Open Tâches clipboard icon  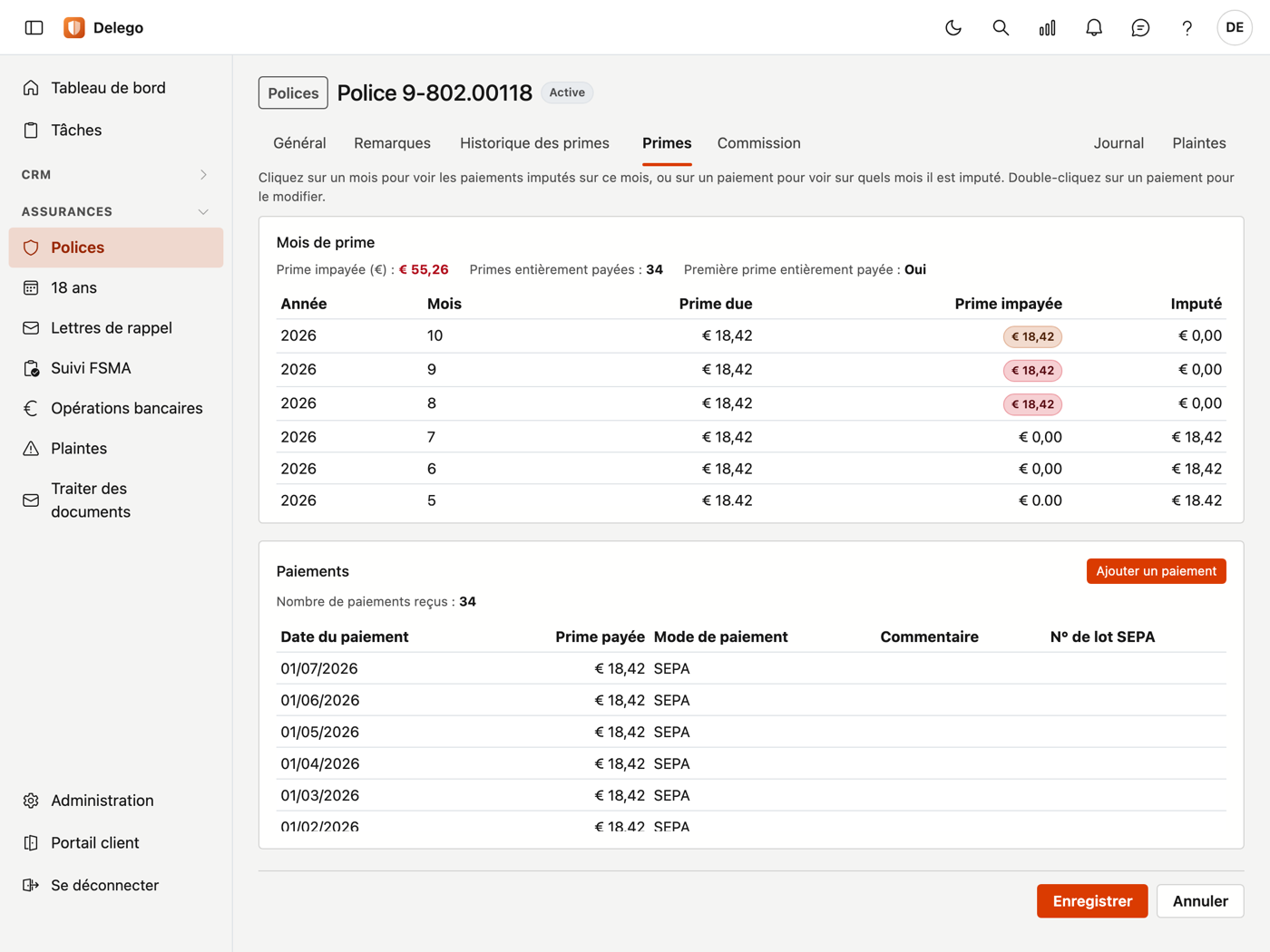31,131
